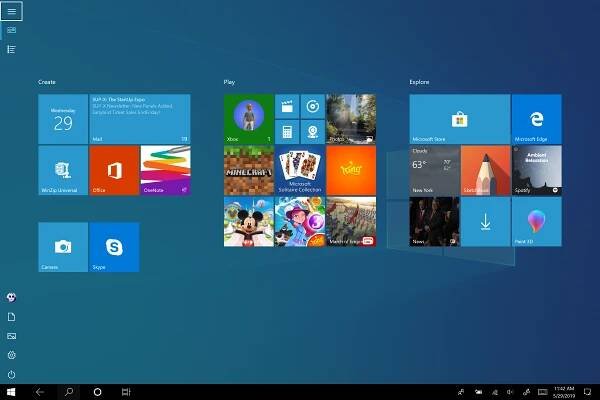Open the Office tile
600x400 pixels.
point(114,170)
